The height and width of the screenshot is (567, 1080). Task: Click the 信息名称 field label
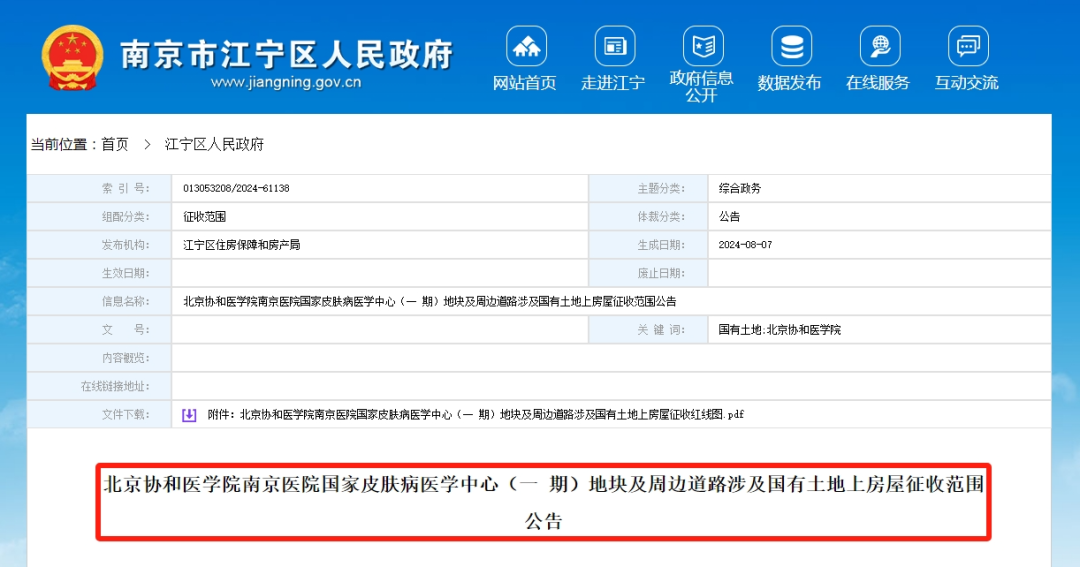pyautogui.click(x=125, y=301)
